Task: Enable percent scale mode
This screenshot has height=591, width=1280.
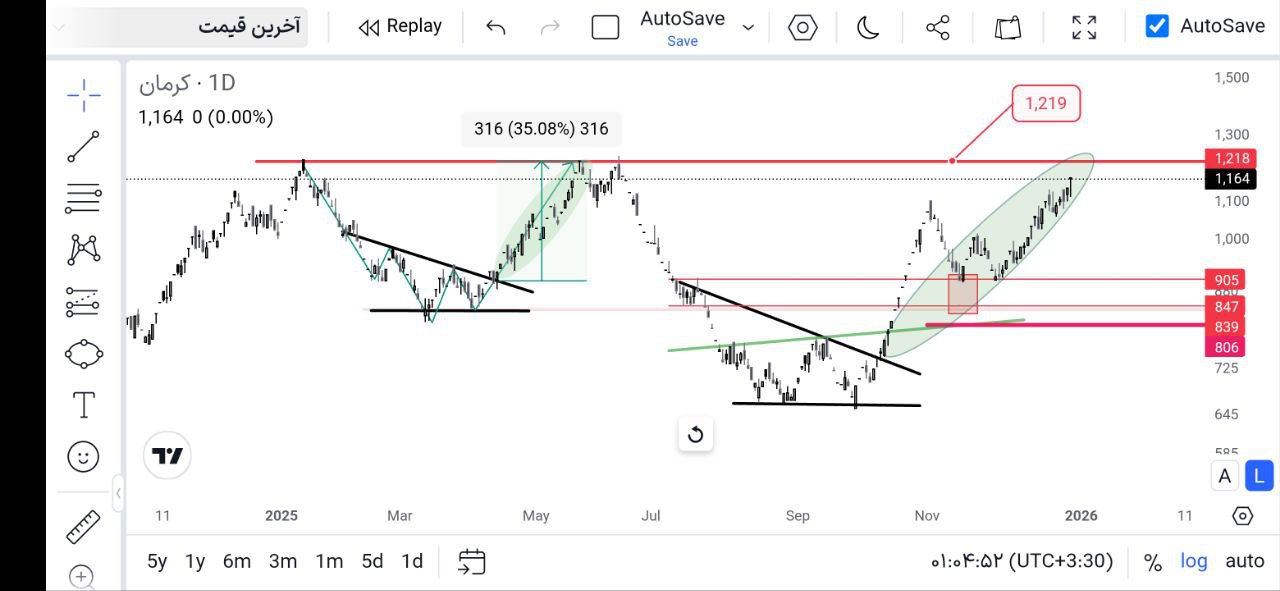Action: (x=1153, y=561)
